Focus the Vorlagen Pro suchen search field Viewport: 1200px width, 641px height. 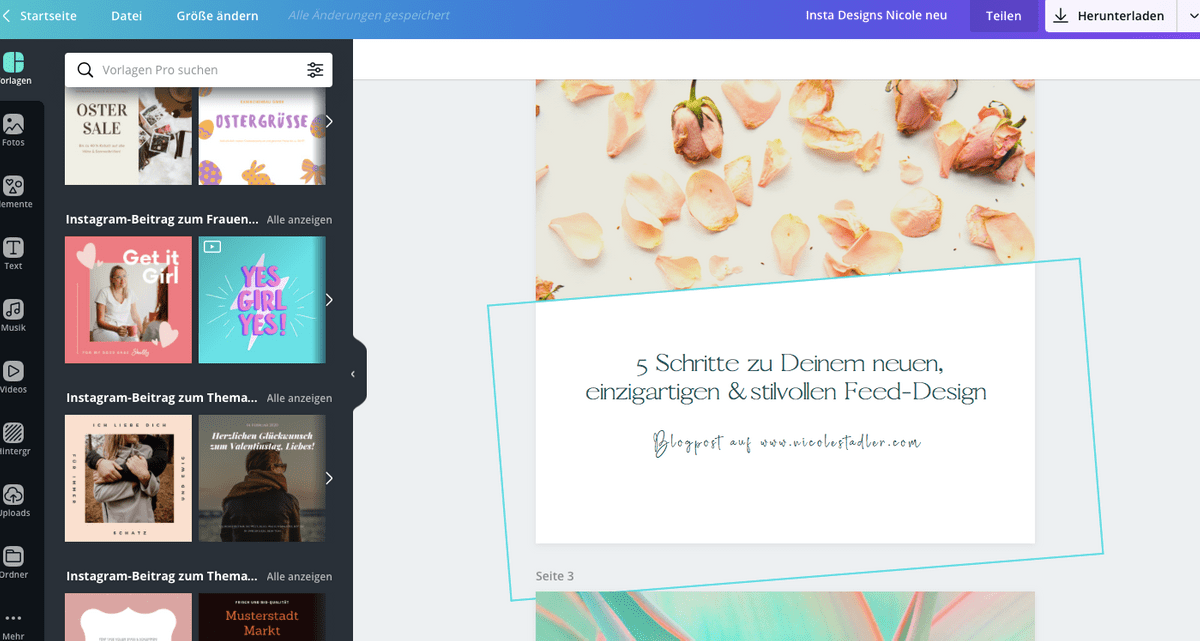click(198, 70)
